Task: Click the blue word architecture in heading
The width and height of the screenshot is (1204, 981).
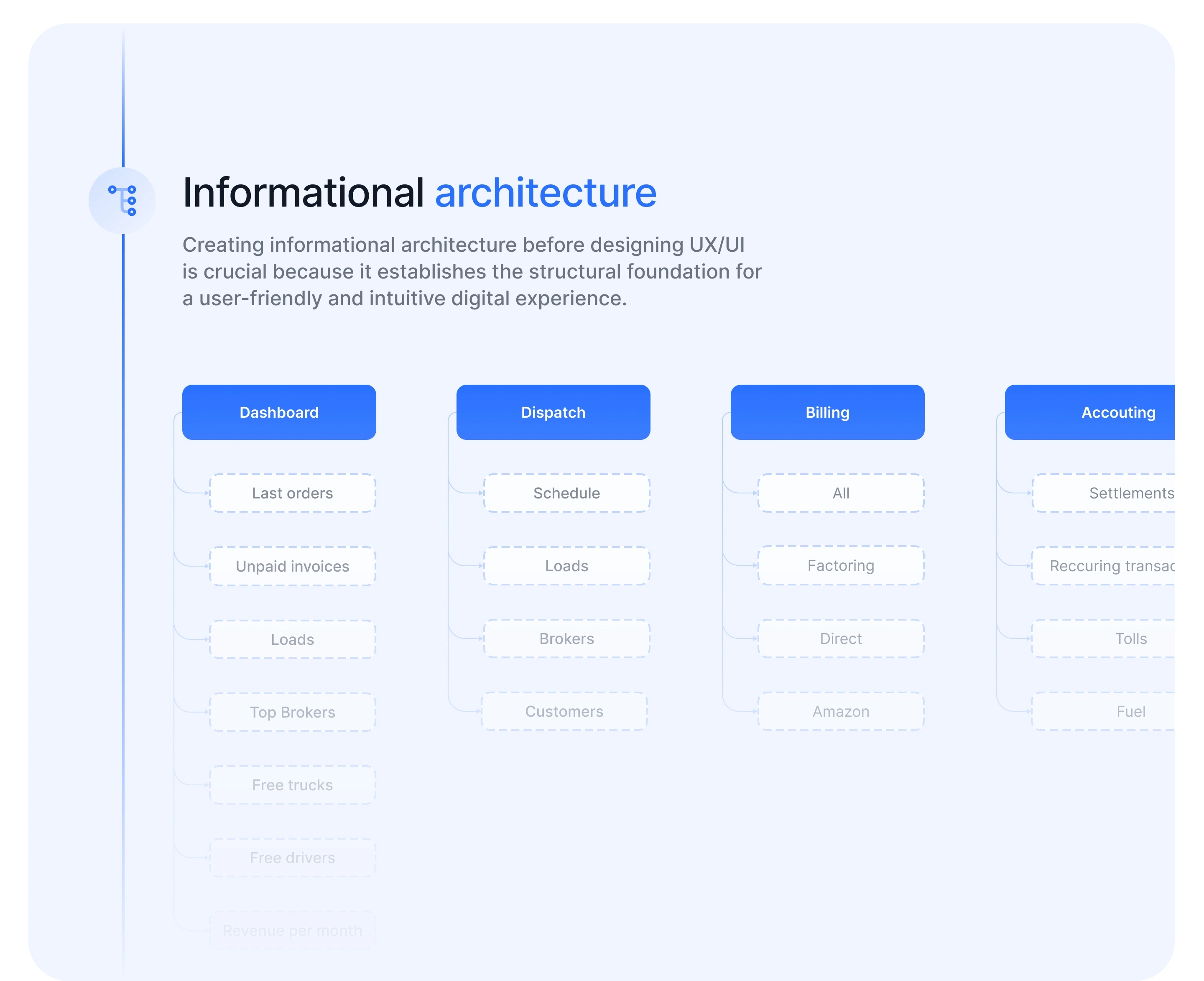Action: [545, 193]
